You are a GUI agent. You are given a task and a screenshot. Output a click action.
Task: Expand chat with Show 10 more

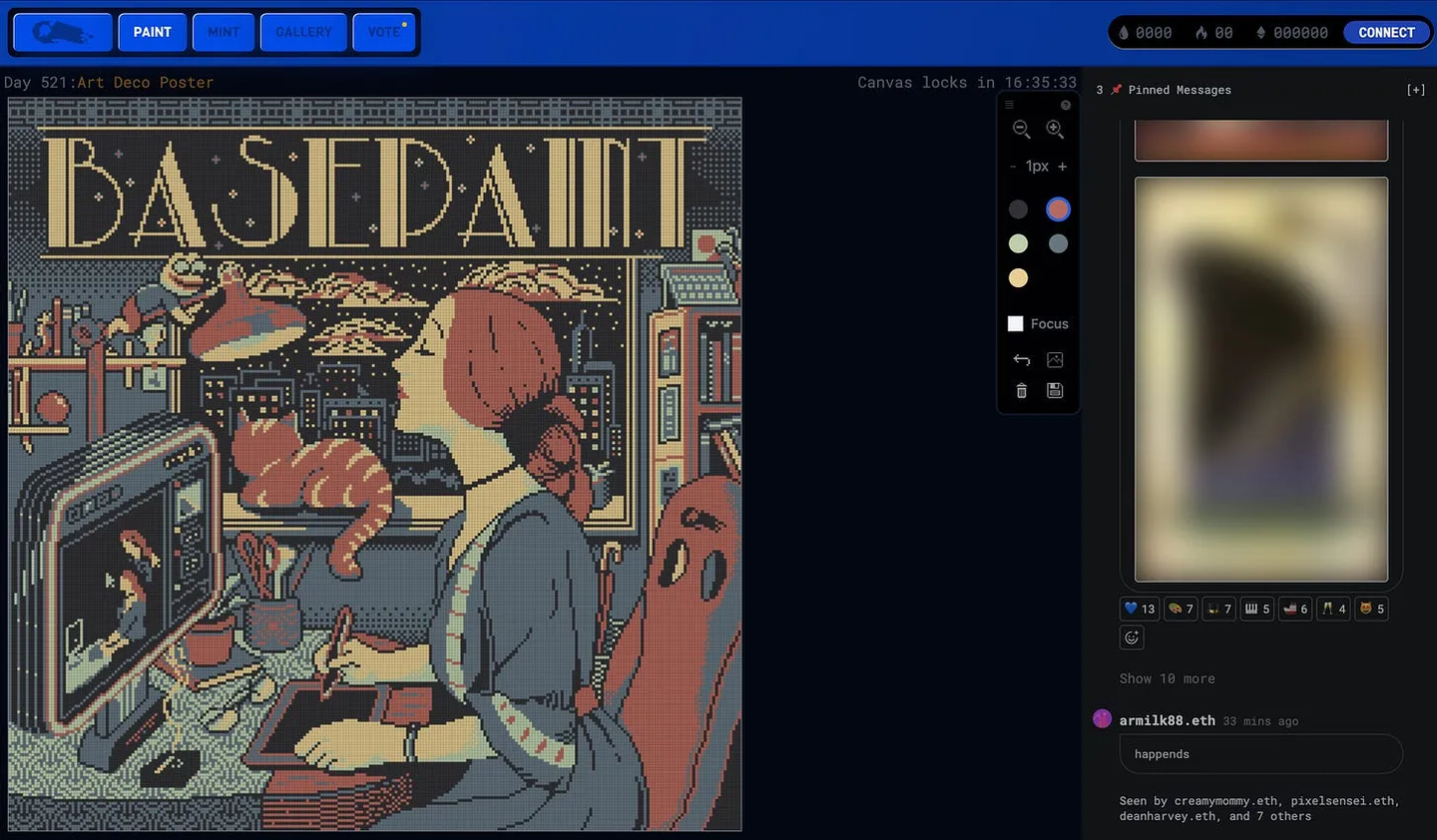(x=1167, y=678)
